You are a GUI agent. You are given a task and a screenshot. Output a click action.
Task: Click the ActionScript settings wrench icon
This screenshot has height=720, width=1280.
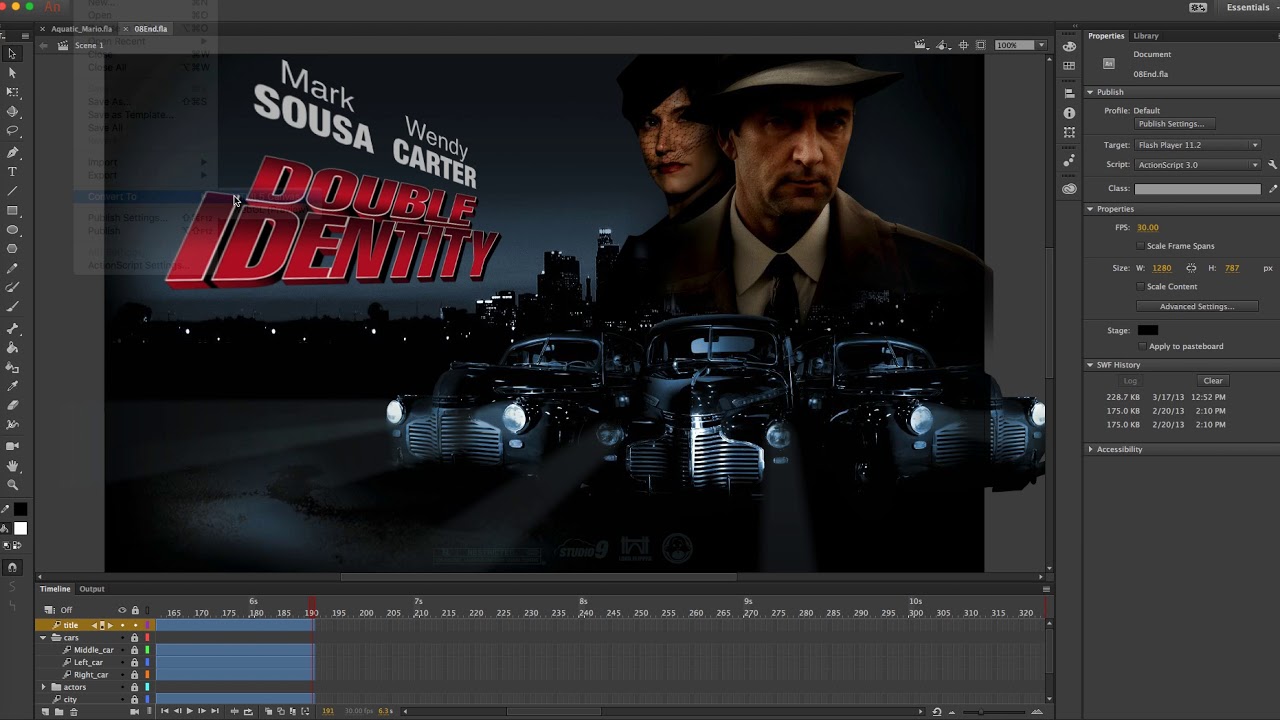(x=1272, y=164)
